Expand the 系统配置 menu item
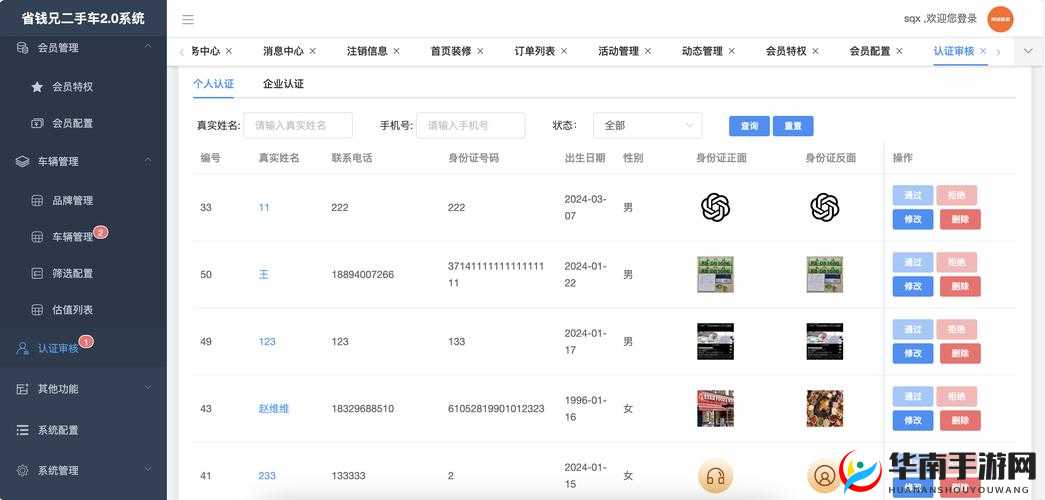 point(83,430)
